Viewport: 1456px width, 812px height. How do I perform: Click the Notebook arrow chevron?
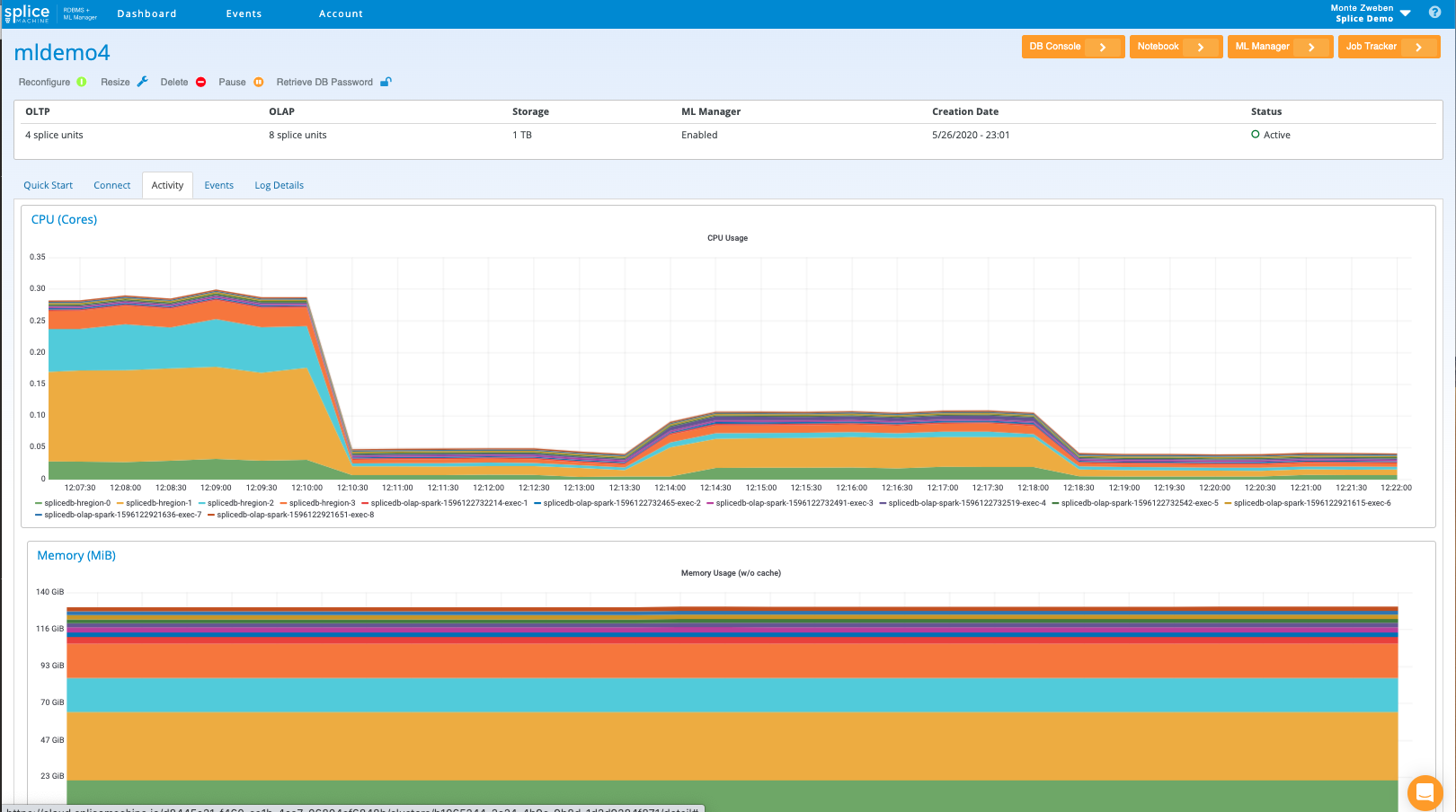[1201, 47]
